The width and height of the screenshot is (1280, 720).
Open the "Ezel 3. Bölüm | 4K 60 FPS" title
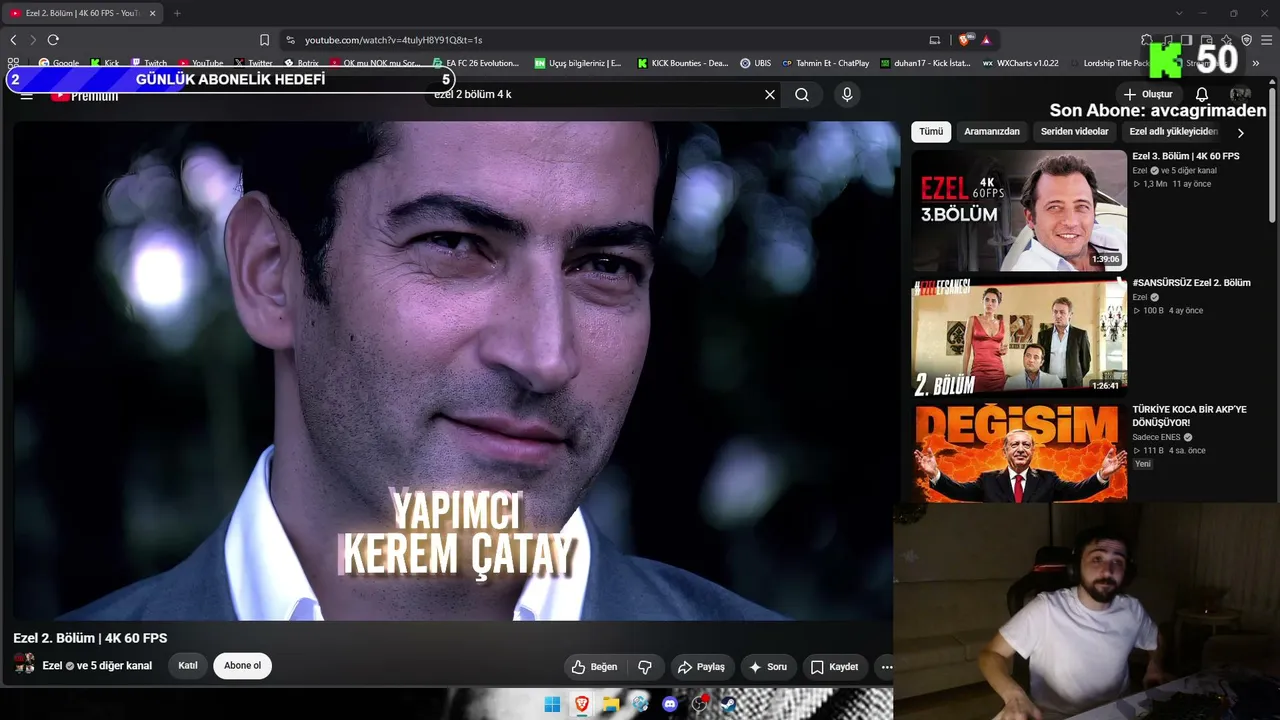(x=1186, y=157)
